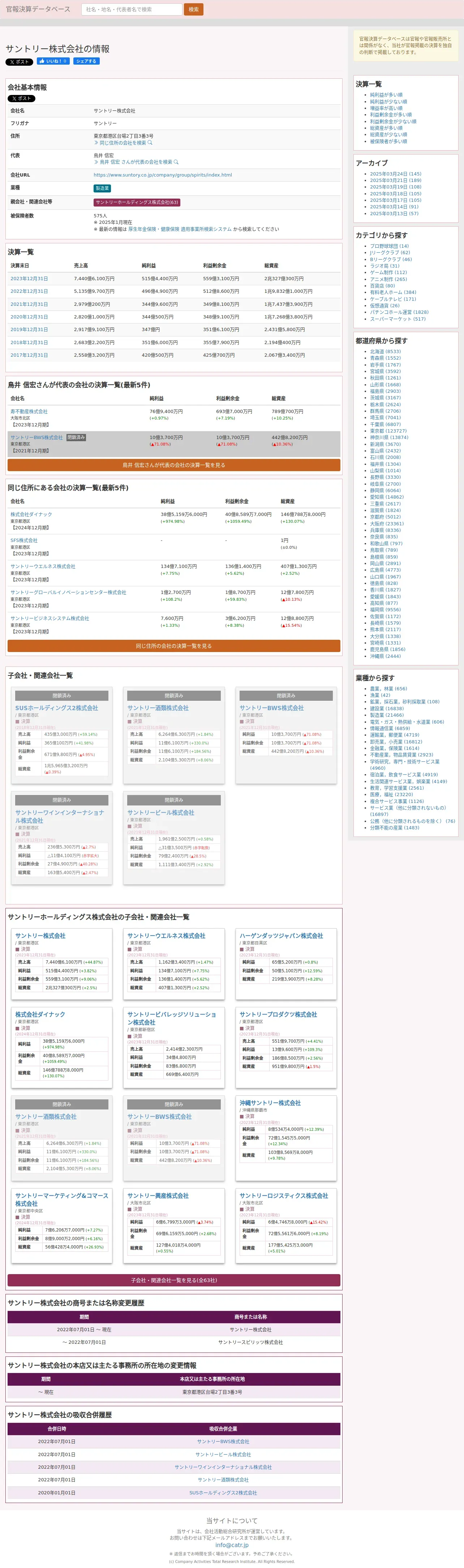Open the 寿不動産株式会社 link
The height and width of the screenshot is (1568, 464).
click(x=29, y=412)
